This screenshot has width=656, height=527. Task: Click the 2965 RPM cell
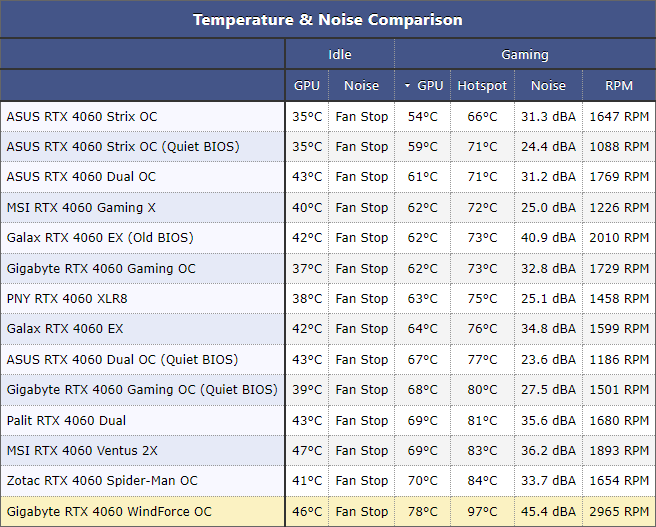620,512
